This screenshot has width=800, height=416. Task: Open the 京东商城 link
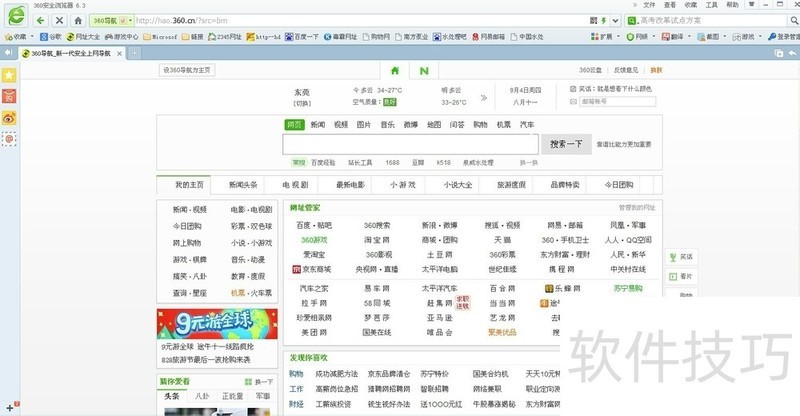[312, 269]
